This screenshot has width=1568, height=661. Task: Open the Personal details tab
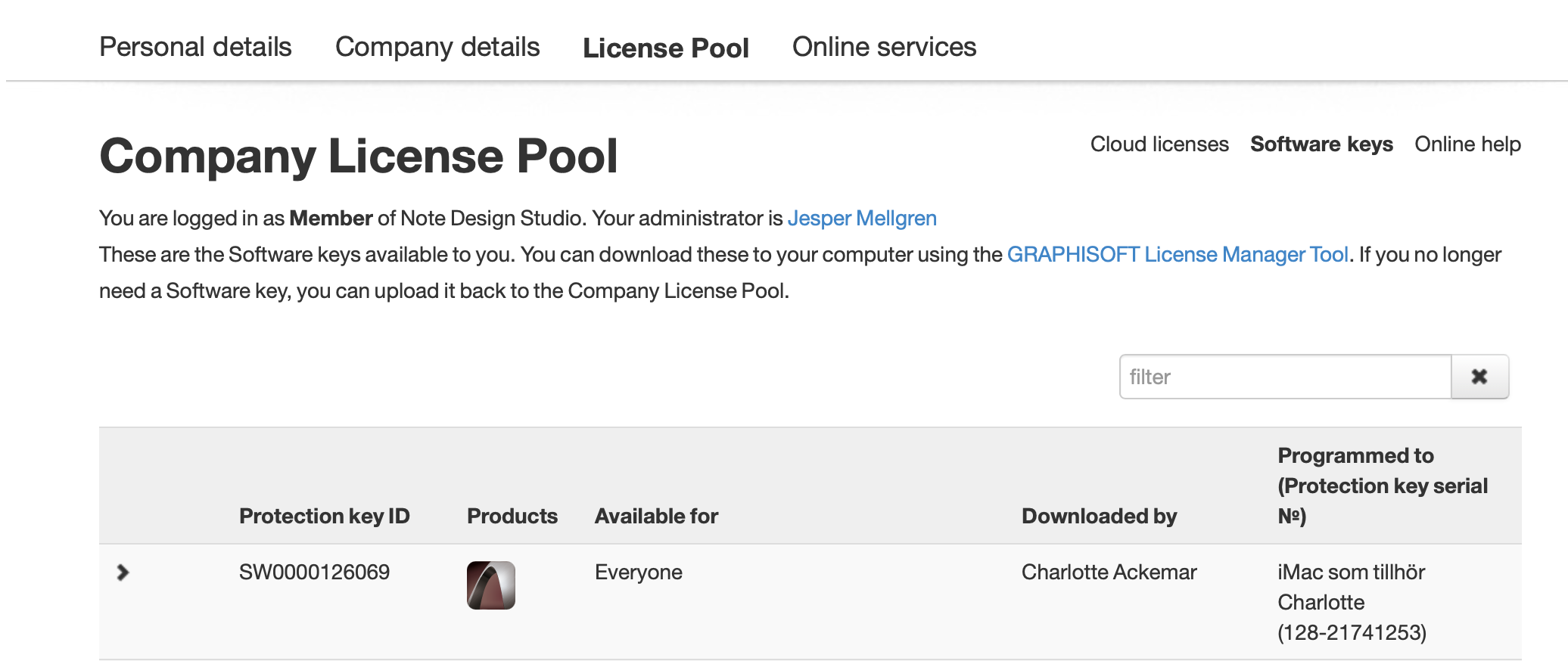pyautogui.click(x=195, y=47)
